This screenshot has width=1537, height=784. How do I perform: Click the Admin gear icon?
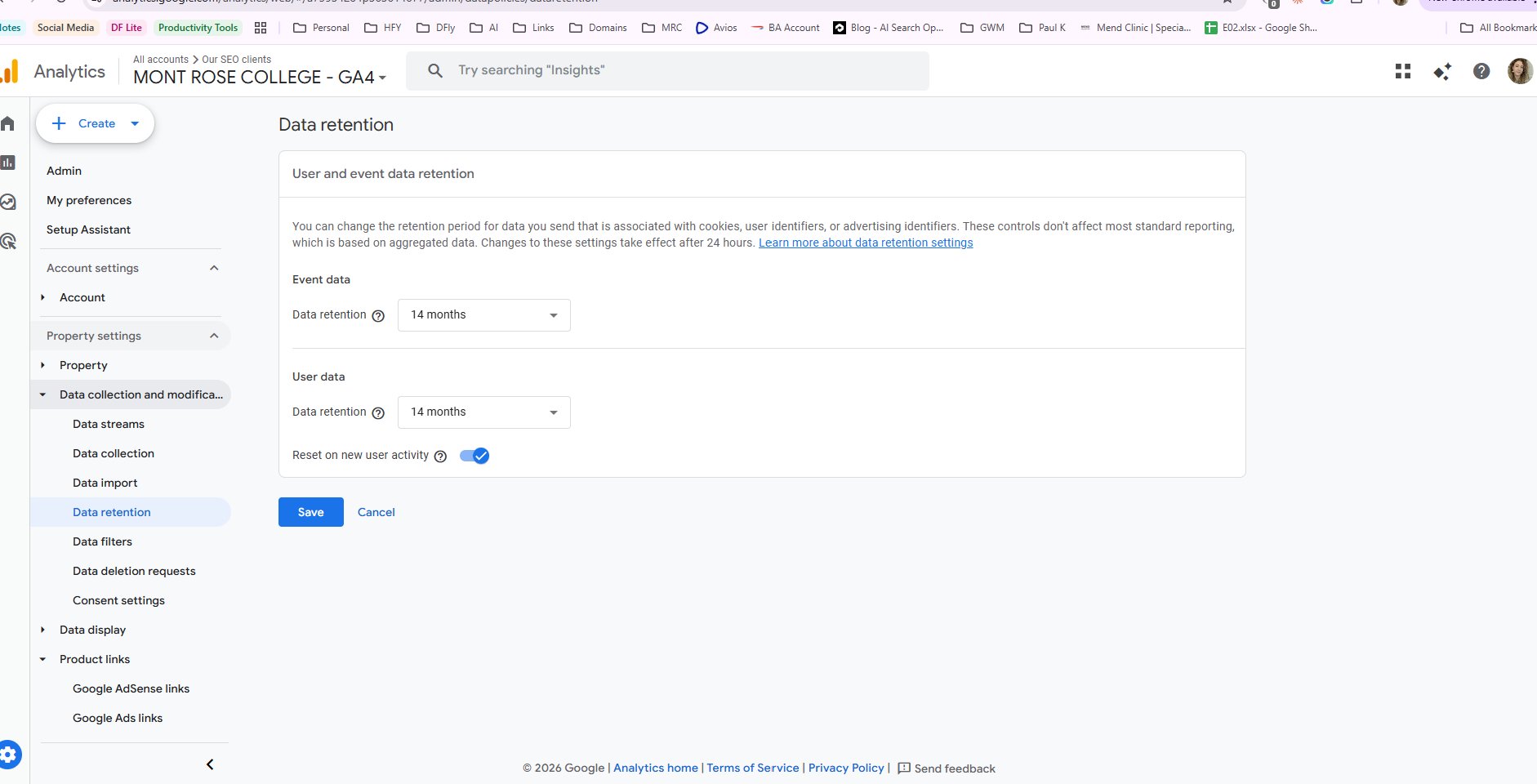coord(9,755)
